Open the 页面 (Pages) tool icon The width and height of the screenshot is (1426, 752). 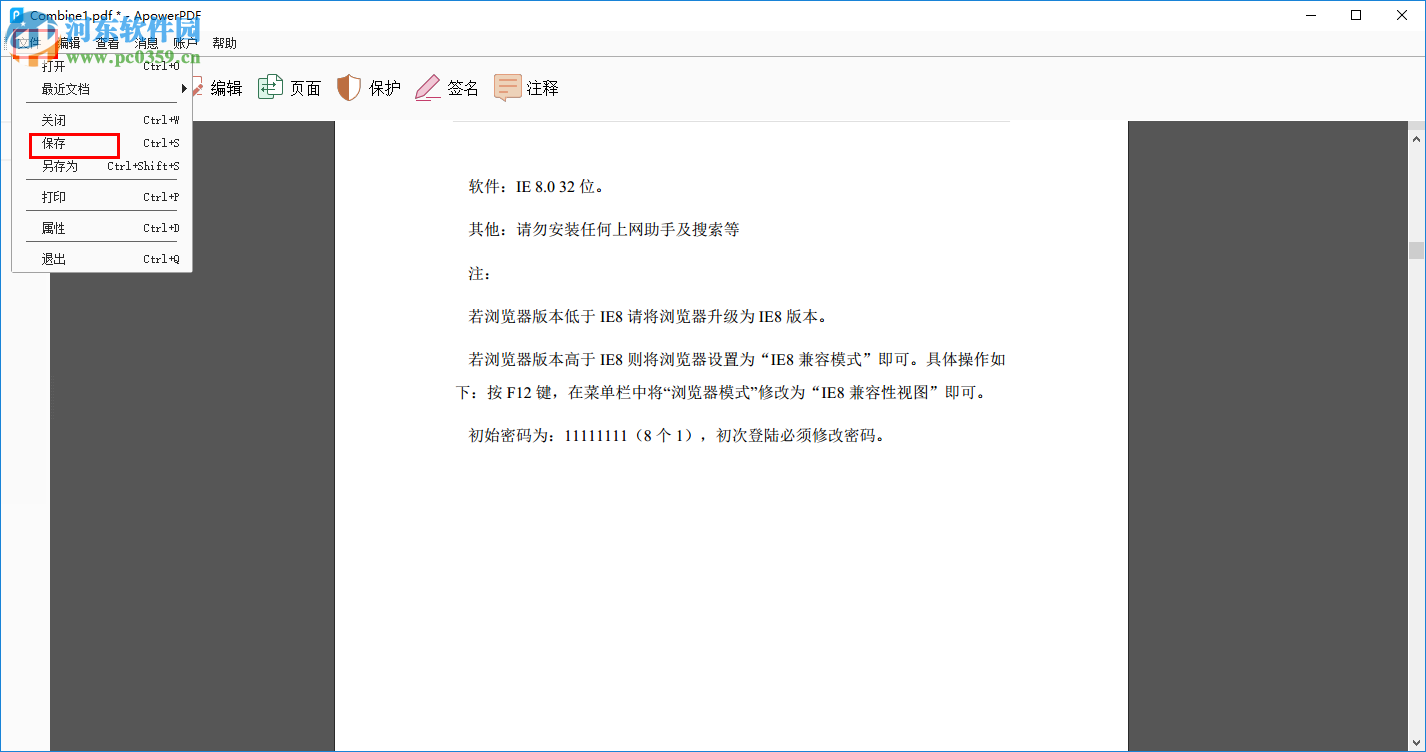pyautogui.click(x=270, y=87)
